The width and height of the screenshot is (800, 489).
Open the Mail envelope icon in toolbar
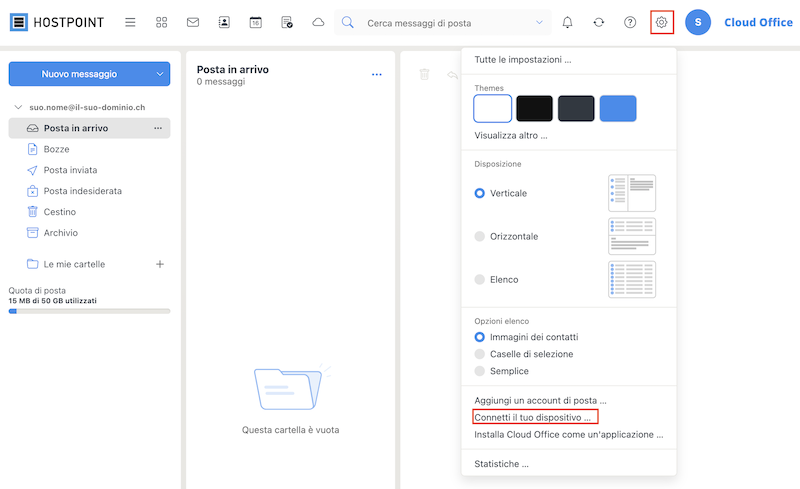tap(193, 22)
